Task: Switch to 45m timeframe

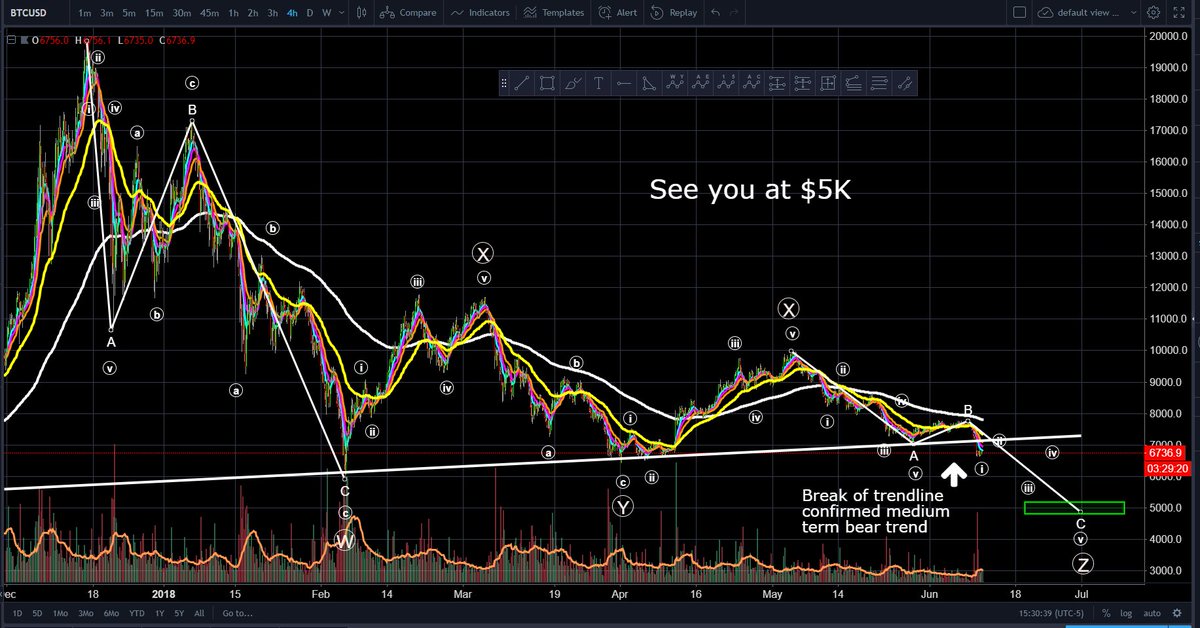Action: point(209,12)
